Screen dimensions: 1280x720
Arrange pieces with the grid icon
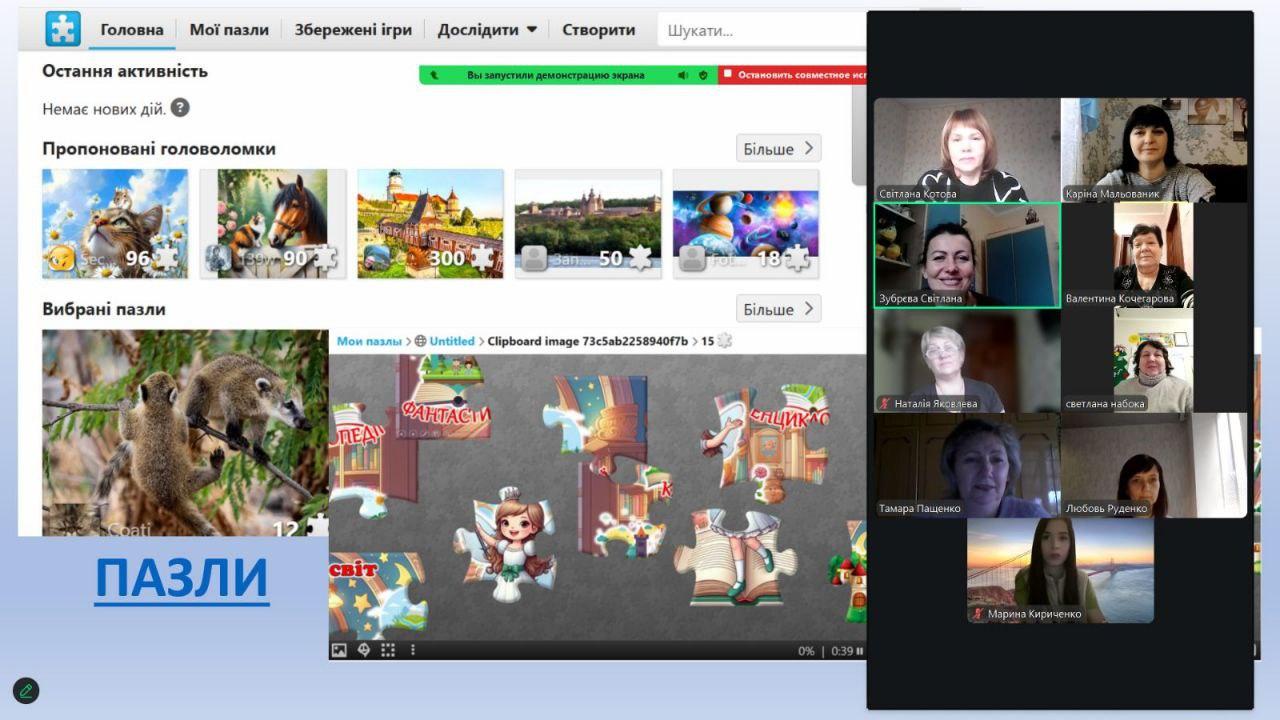click(388, 650)
